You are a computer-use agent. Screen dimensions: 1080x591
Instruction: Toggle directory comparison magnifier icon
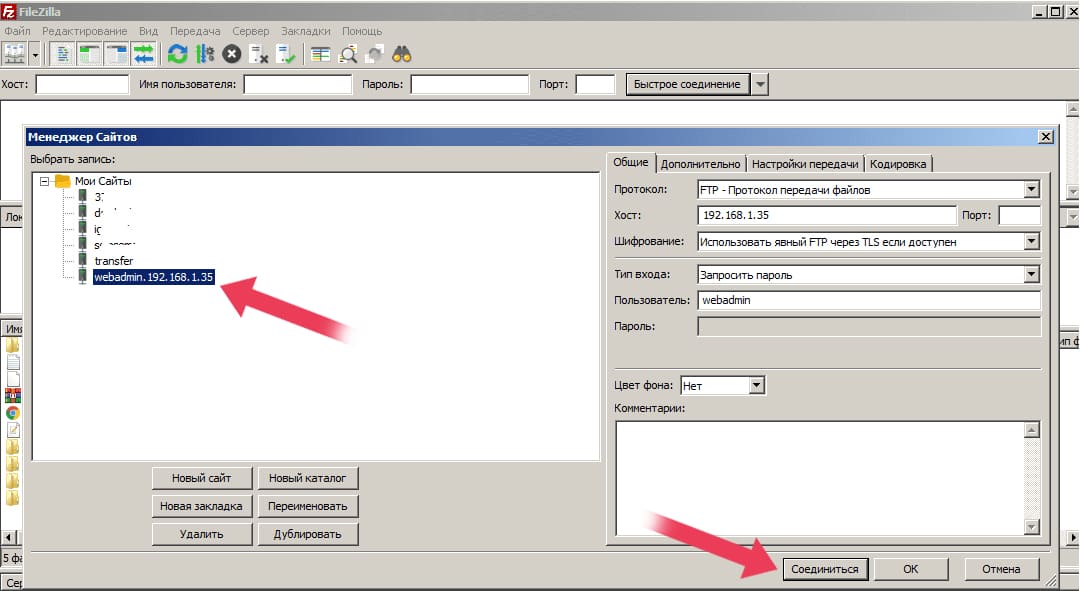(x=348, y=54)
